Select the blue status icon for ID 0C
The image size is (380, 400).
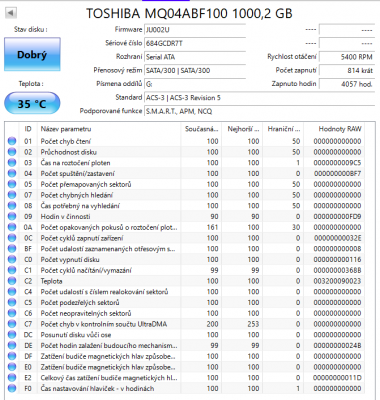point(12,238)
